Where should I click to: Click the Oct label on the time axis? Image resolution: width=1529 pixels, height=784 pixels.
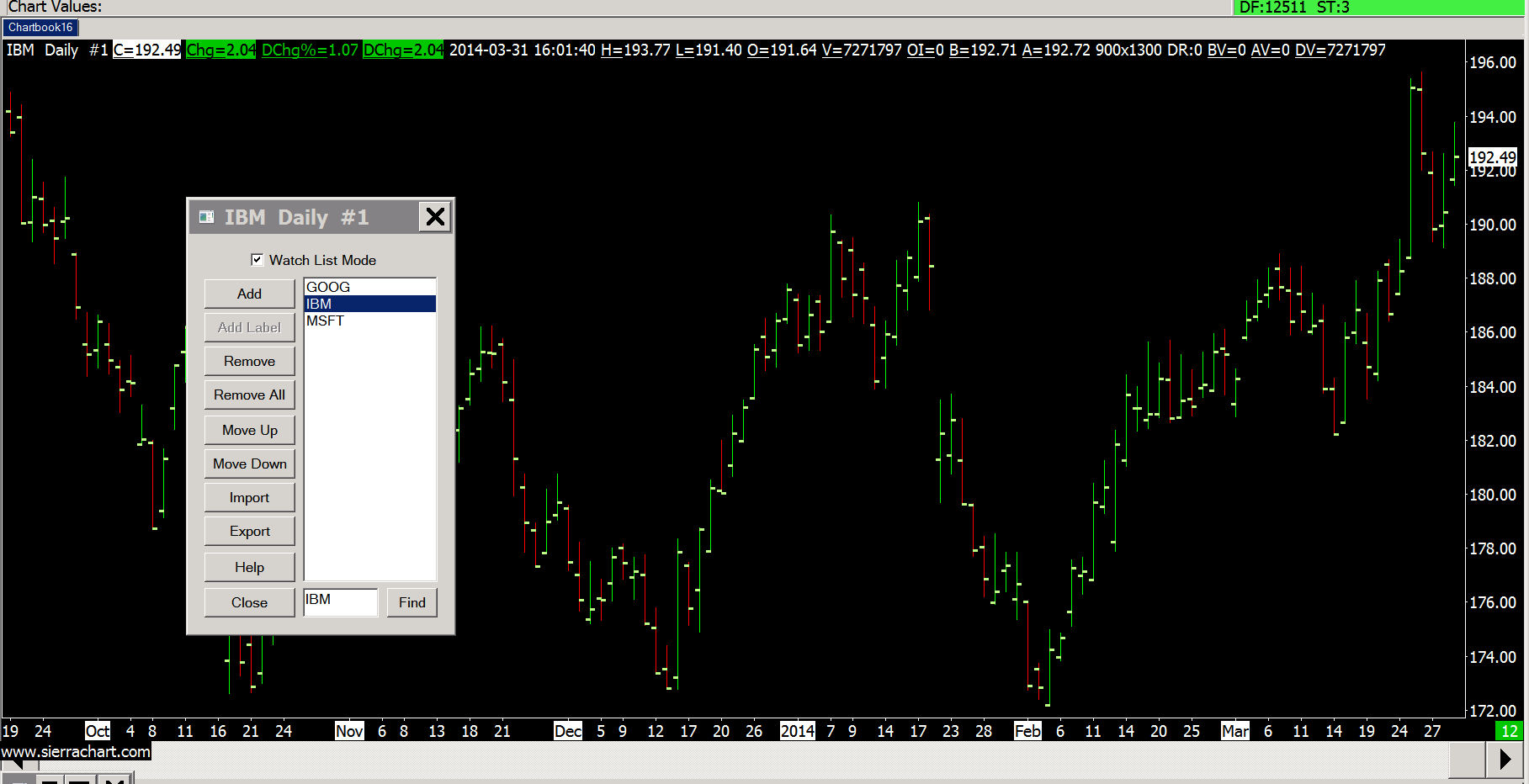click(x=98, y=731)
